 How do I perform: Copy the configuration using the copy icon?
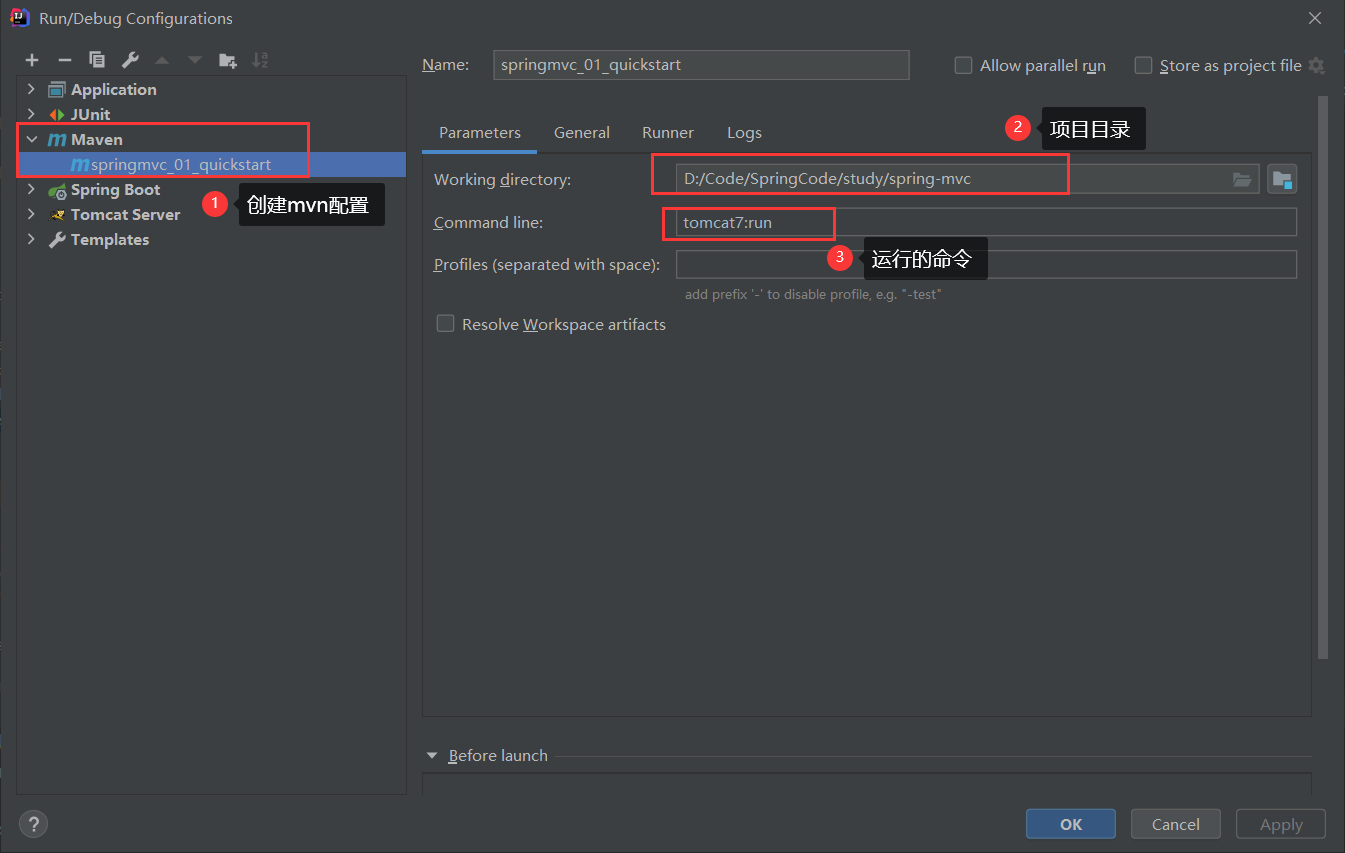(x=97, y=60)
